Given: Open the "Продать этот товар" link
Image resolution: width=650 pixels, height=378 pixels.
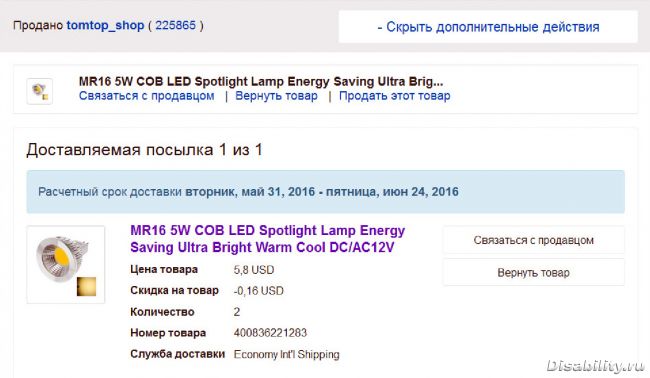Looking at the screenshot, I should click(395, 96).
